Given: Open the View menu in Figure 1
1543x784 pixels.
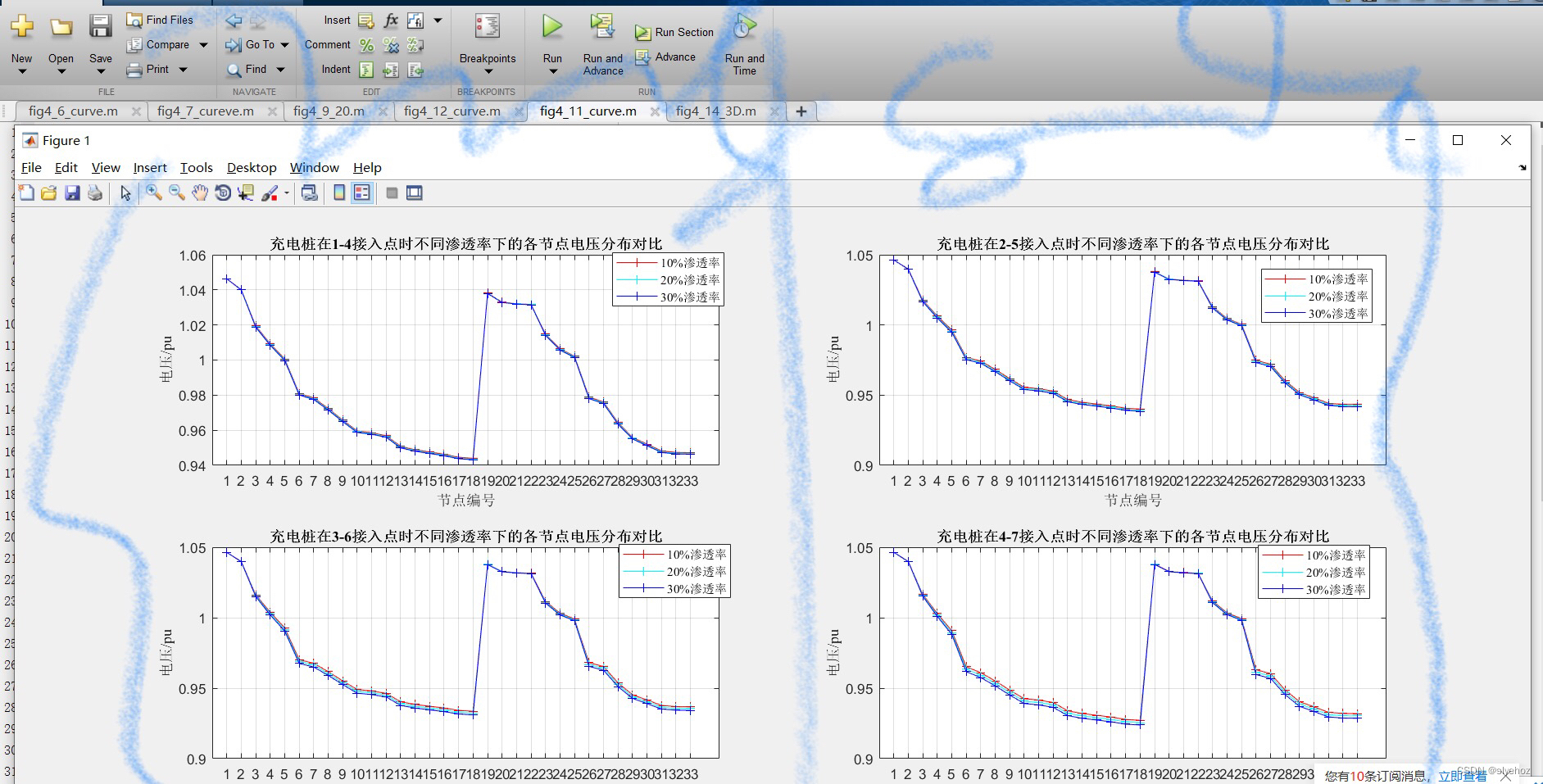Looking at the screenshot, I should 106,167.
